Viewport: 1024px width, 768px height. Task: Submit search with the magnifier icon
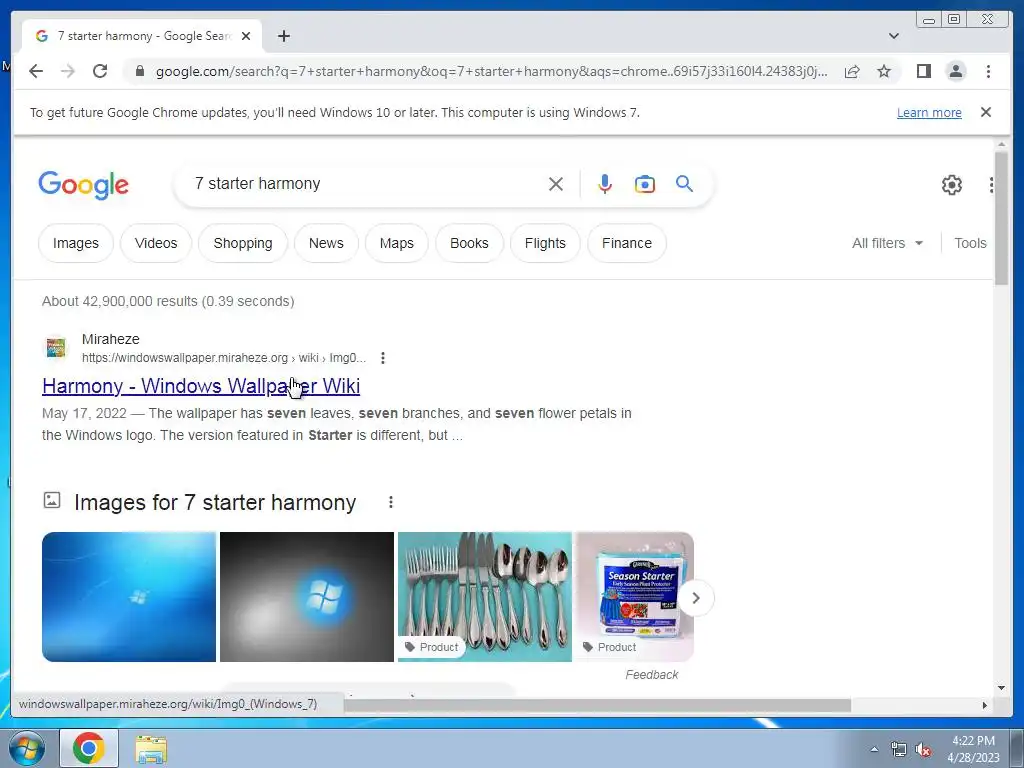click(684, 184)
